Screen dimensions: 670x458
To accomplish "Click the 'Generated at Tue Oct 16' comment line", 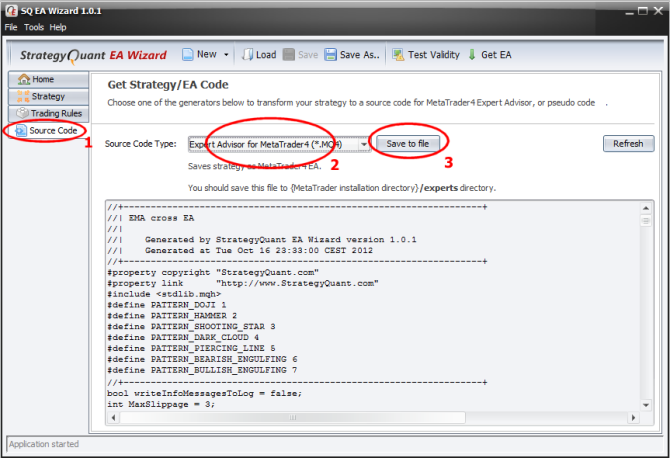I will tap(259, 250).
